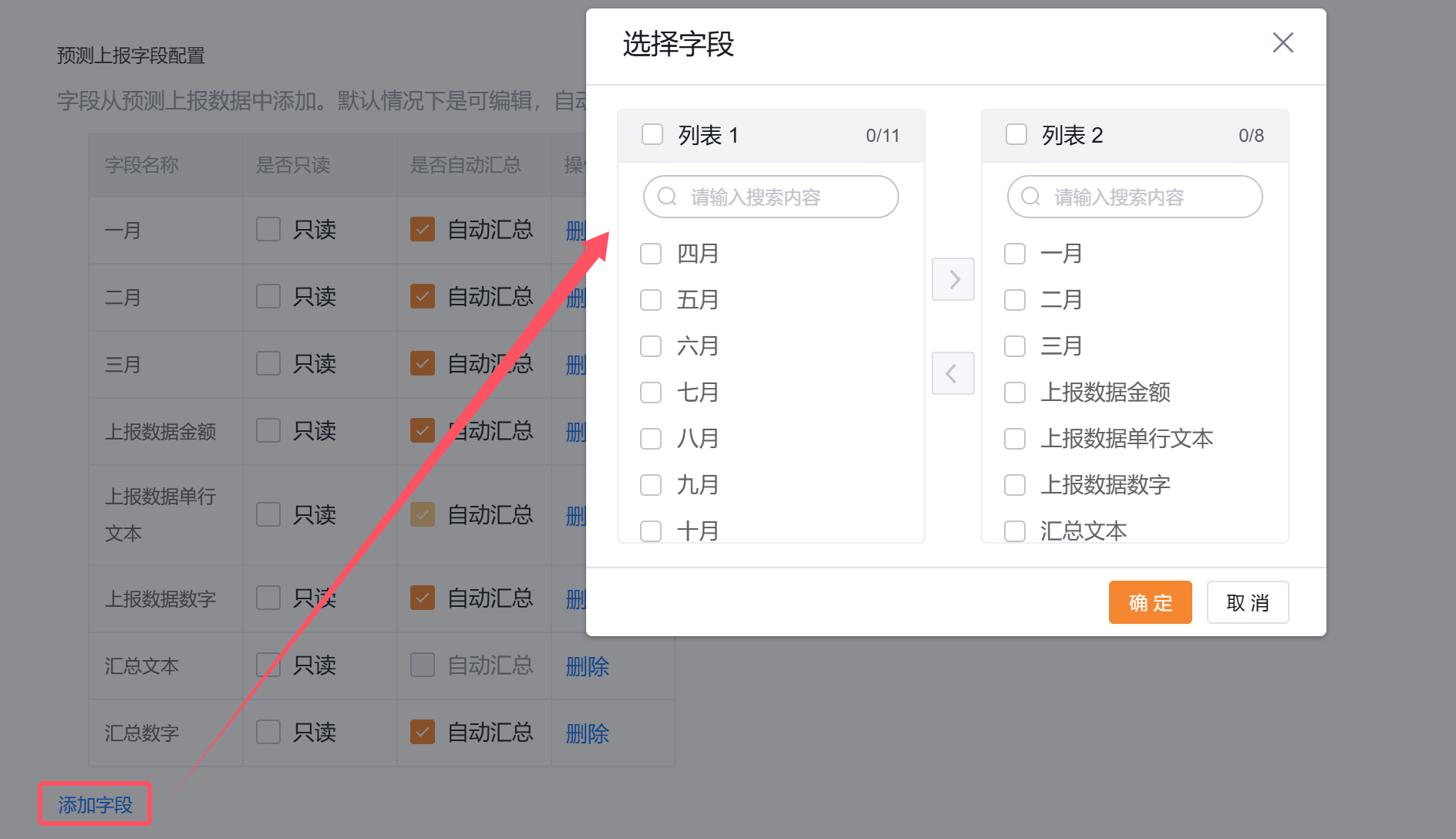The height and width of the screenshot is (839, 1456).
Task: Close the 选择字段 dialog with X icon
Action: click(1282, 42)
